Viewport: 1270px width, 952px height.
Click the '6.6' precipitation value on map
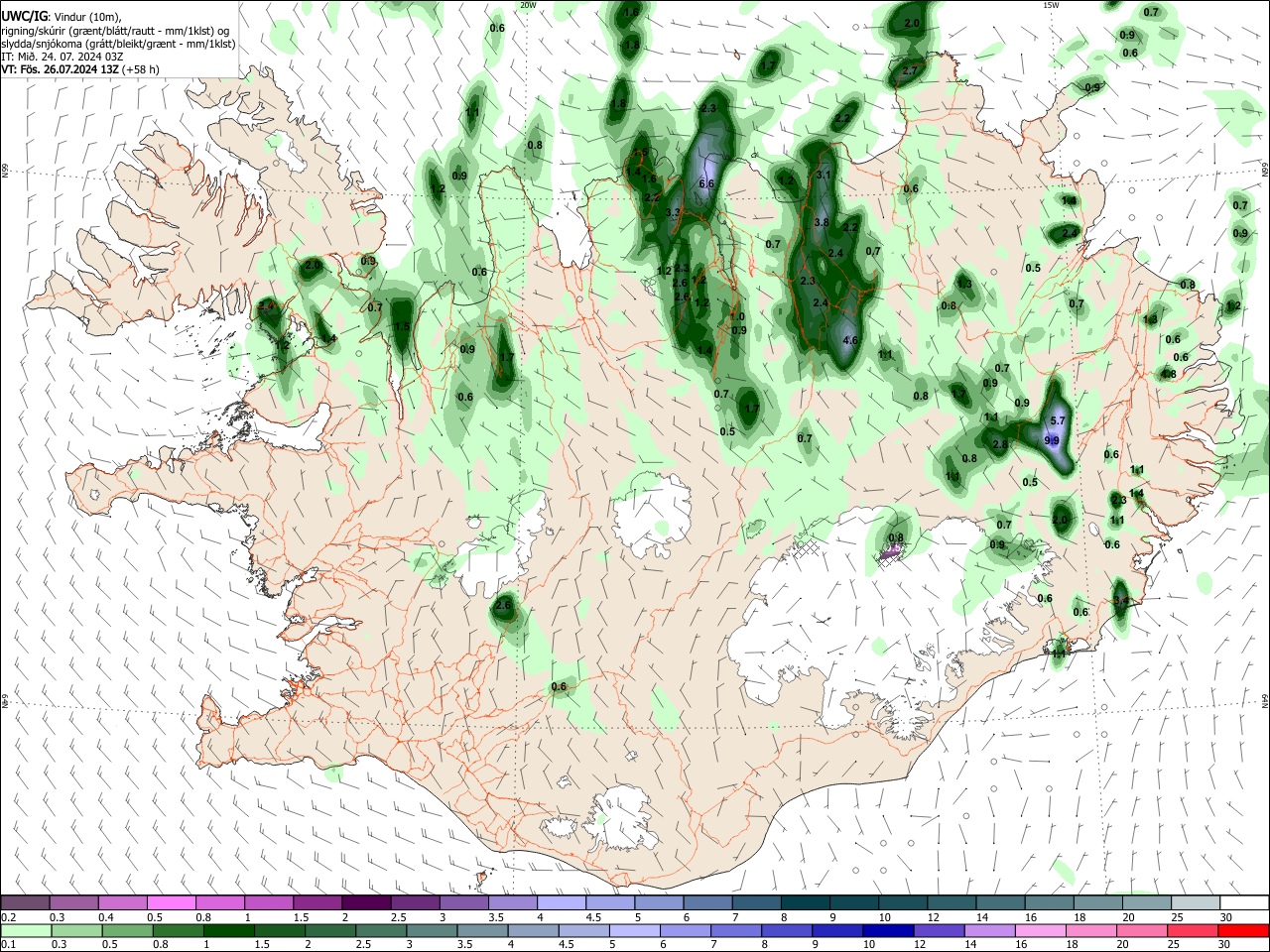[x=706, y=184]
